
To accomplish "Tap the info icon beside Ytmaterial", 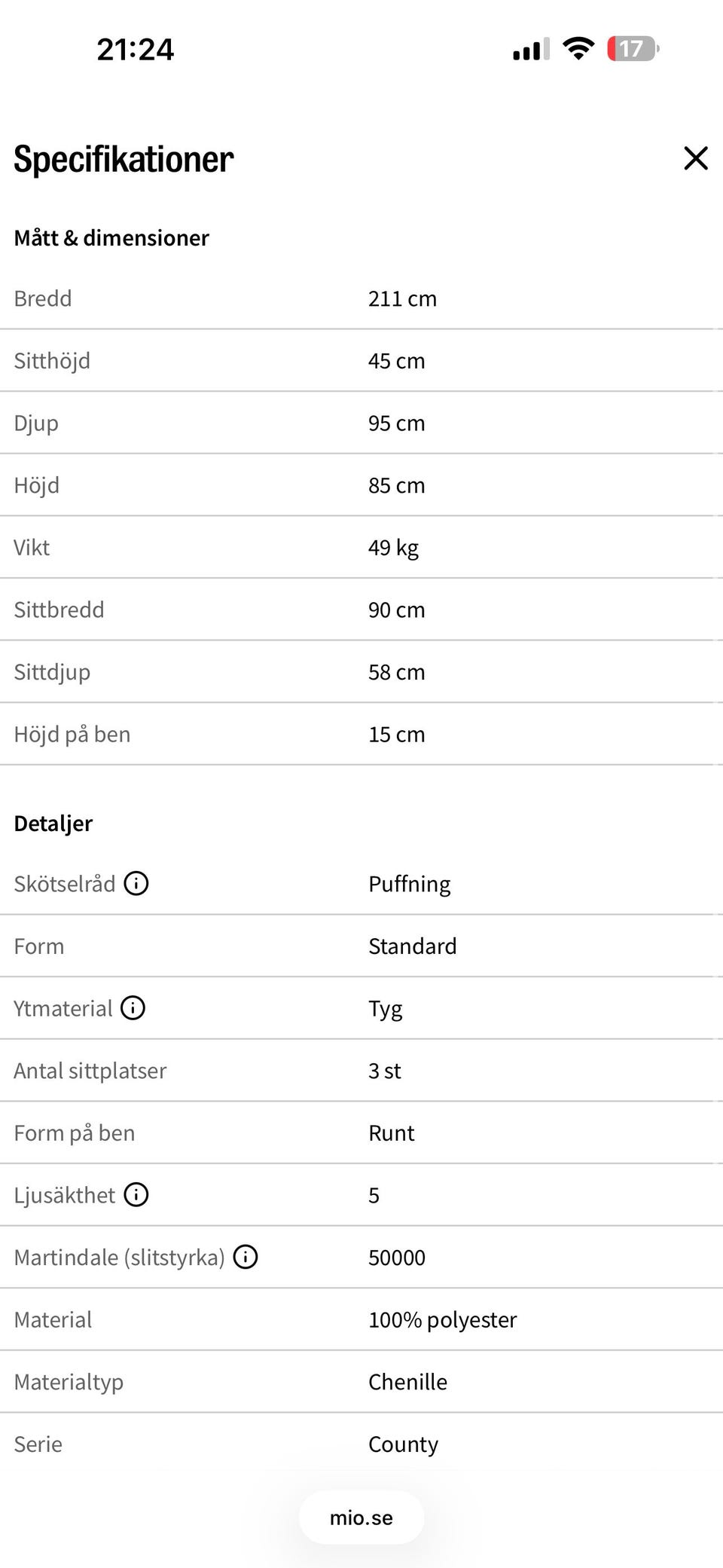I will pyautogui.click(x=133, y=1007).
